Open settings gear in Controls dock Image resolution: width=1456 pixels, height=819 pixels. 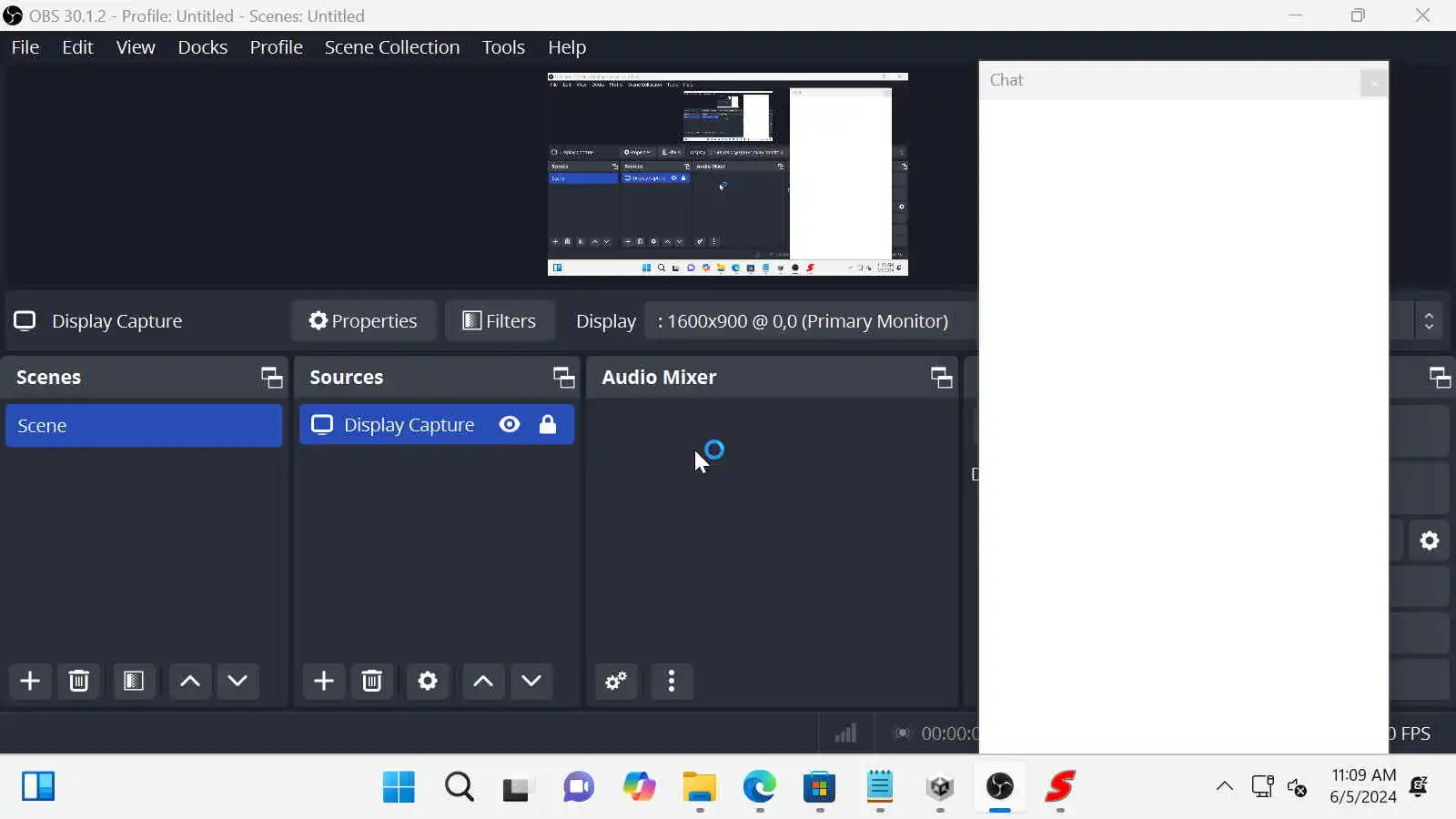click(1430, 541)
